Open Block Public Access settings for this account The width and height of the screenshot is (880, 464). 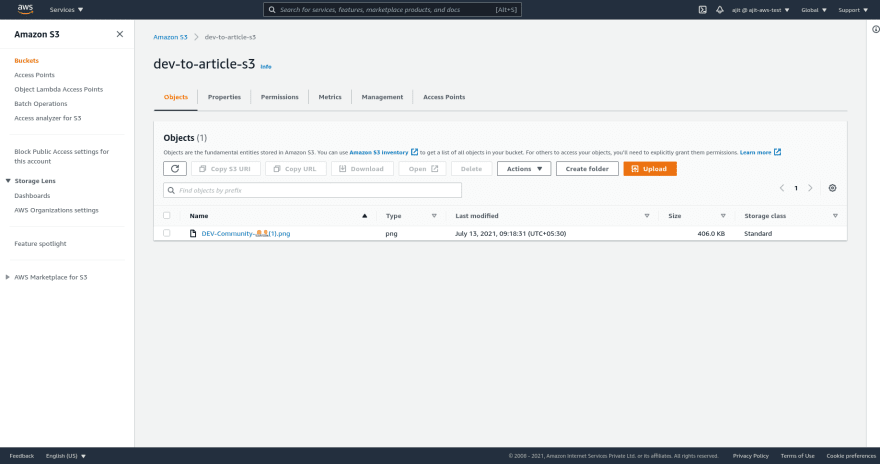[62, 156]
